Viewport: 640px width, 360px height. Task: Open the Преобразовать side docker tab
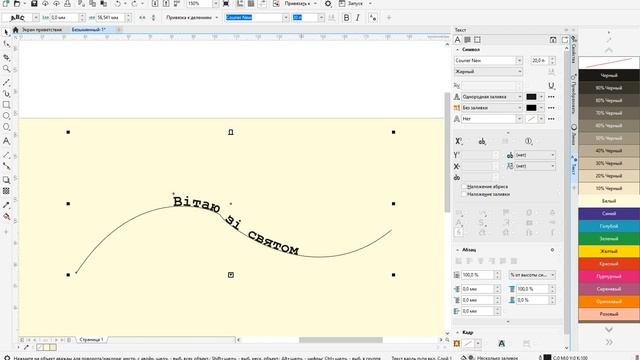coord(573,95)
